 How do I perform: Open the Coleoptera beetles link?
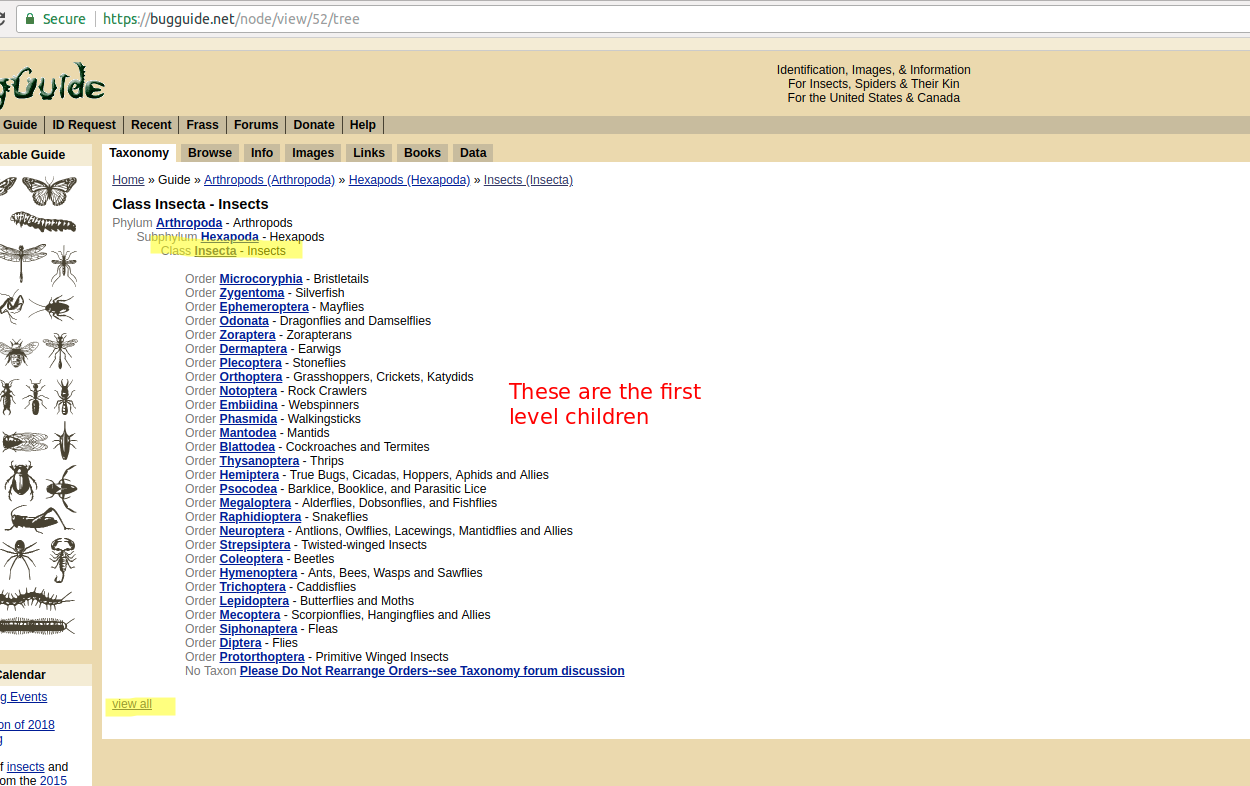tap(251, 558)
